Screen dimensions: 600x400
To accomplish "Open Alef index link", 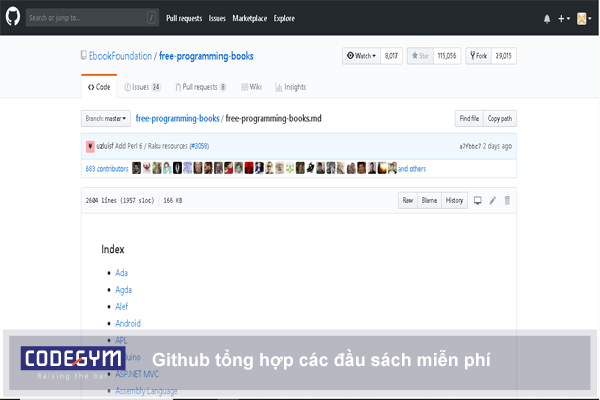I will point(121,306).
